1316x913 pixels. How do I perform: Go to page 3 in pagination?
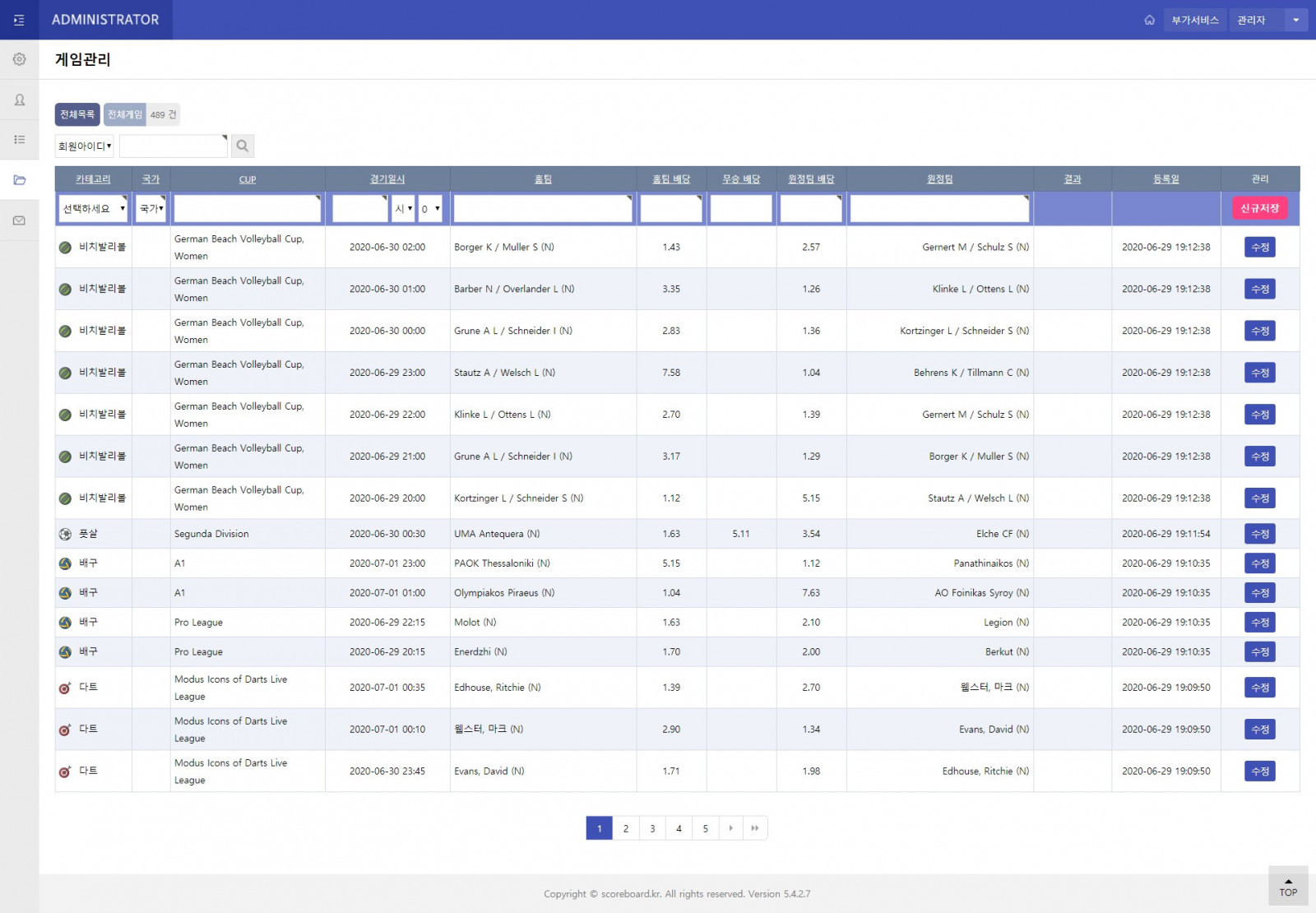coord(652,828)
